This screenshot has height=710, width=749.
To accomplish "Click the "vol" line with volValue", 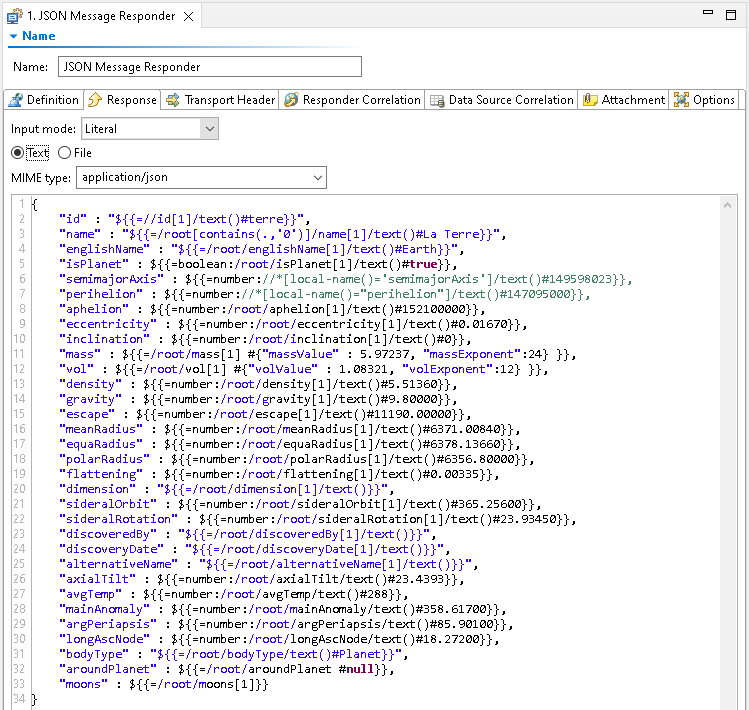I will 303,369.
